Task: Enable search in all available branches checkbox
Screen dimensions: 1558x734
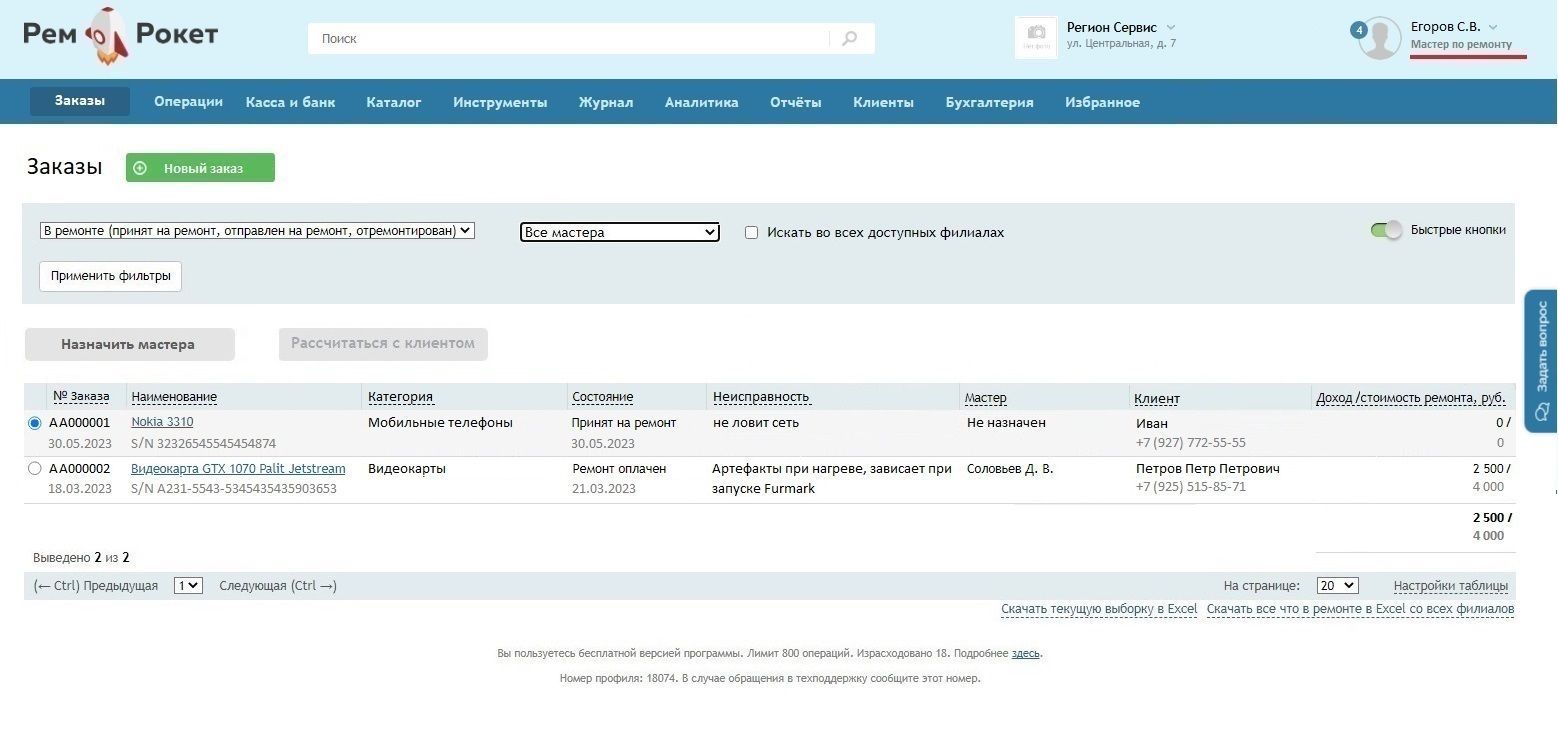Action: [752, 232]
